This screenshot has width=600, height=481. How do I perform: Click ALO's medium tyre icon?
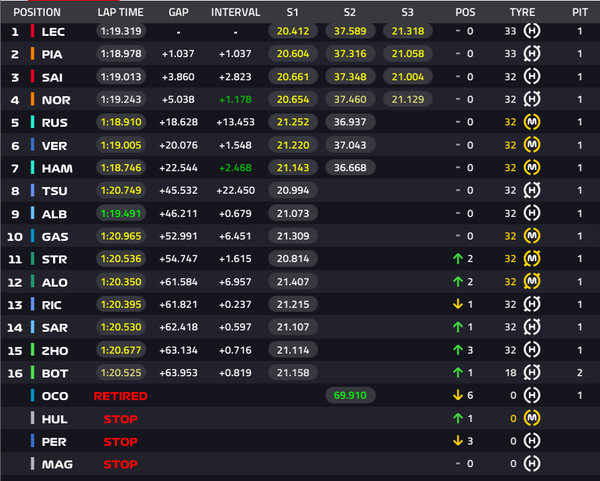coord(532,282)
